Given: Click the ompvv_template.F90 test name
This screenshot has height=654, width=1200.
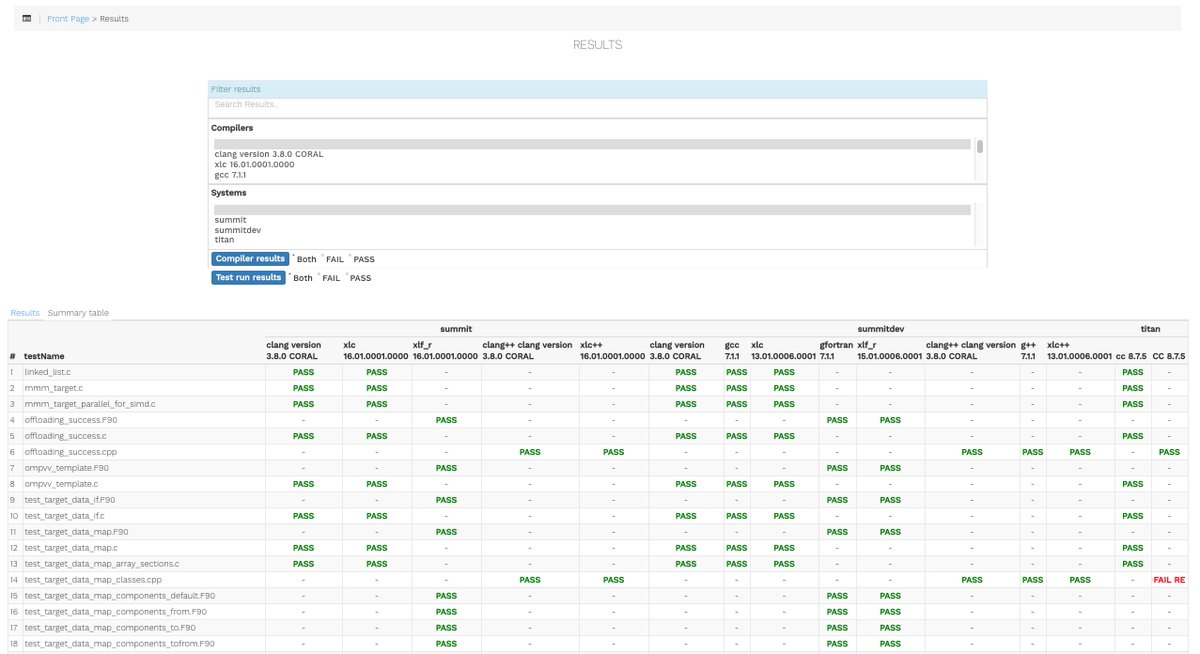Looking at the screenshot, I should point(66,468).
